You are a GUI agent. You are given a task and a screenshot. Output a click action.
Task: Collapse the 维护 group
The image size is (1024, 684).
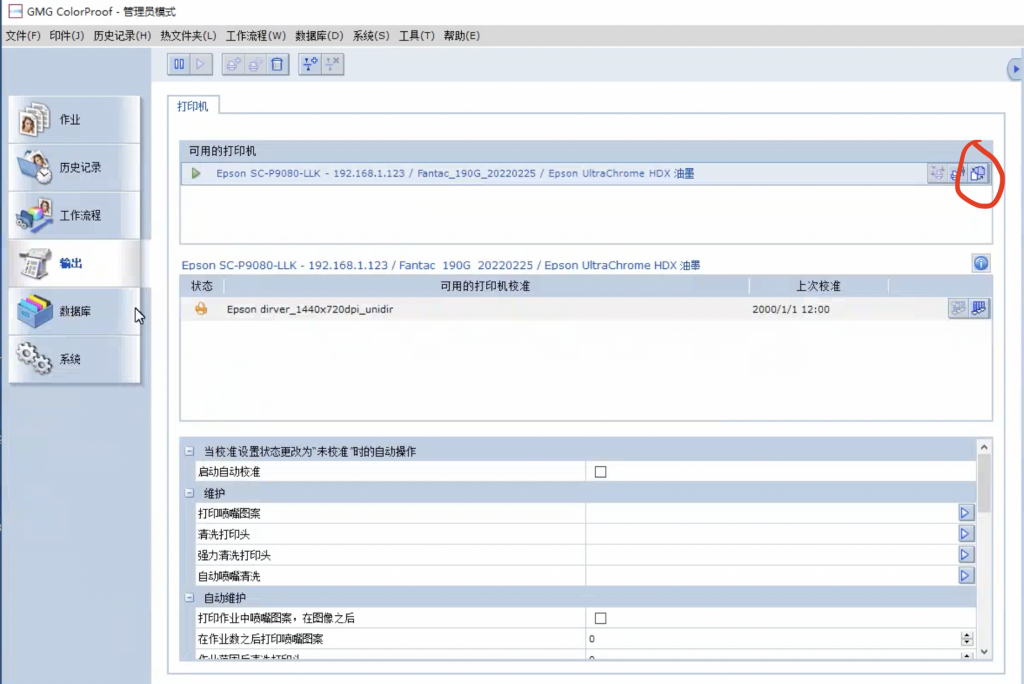coord(189,493)
